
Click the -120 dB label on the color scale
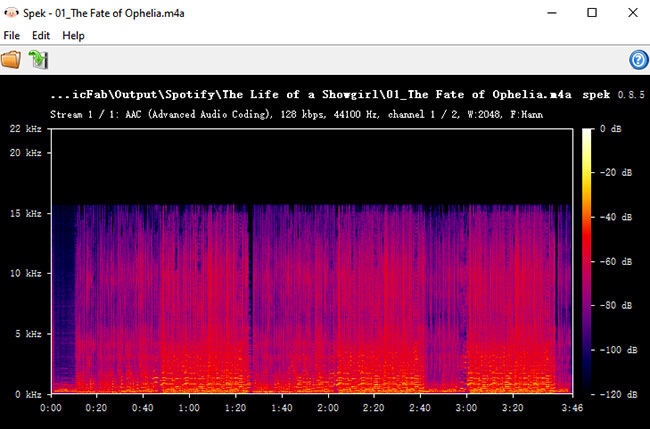pos(618,394)
